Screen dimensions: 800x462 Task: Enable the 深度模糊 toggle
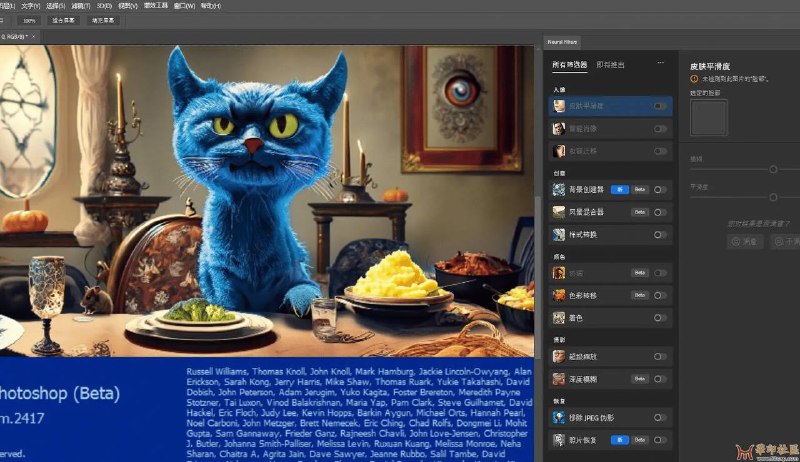pos(660,379)
